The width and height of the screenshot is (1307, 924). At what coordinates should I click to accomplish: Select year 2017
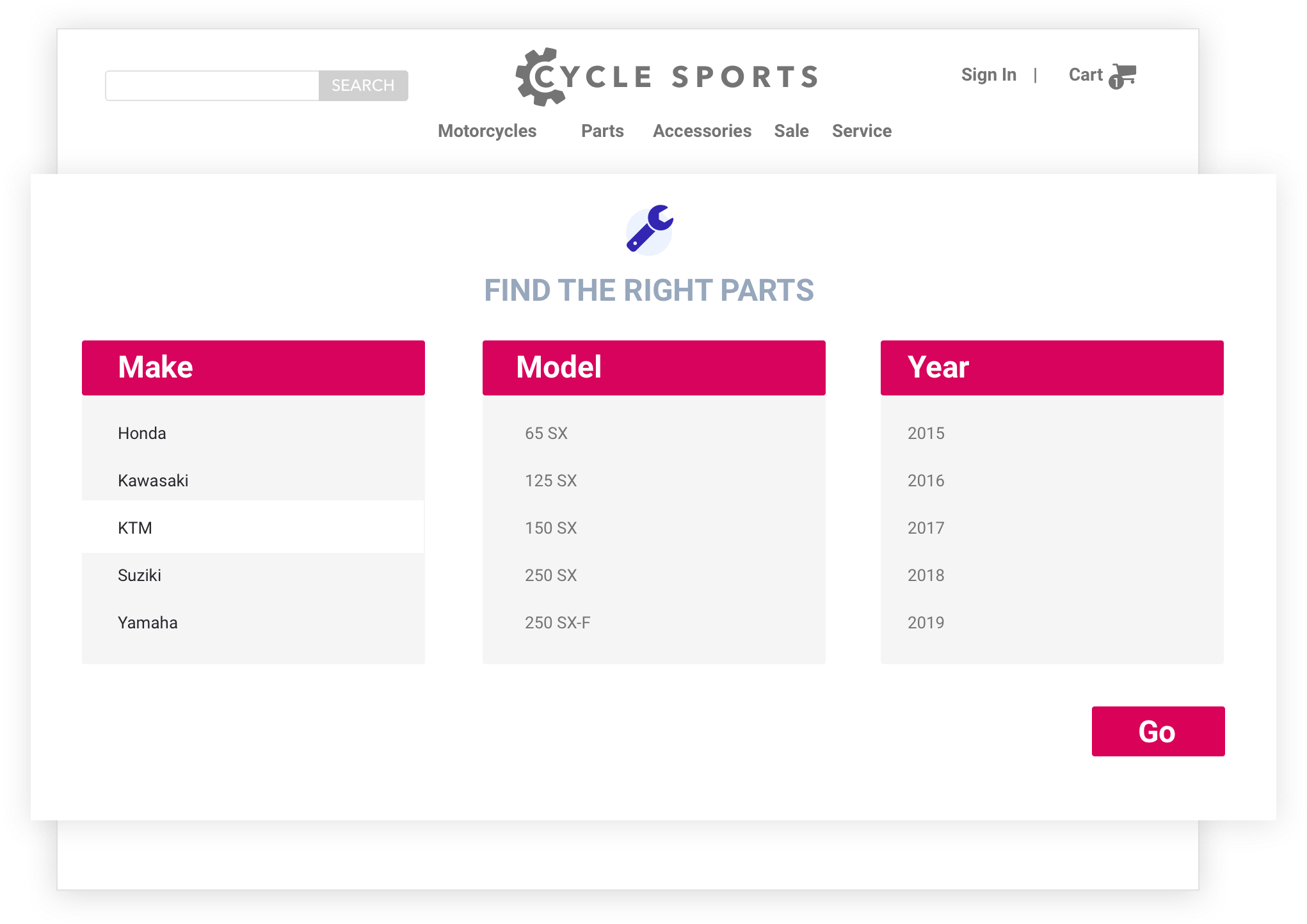pos(926,528)
